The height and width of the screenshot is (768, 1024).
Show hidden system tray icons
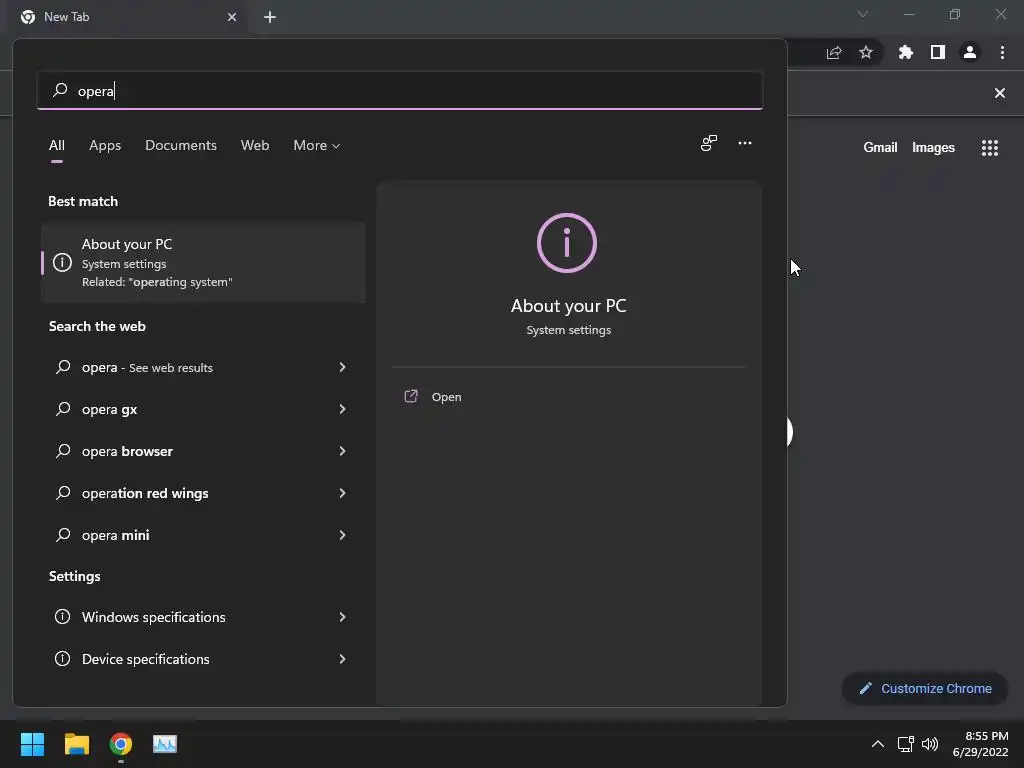coord(878,744)
